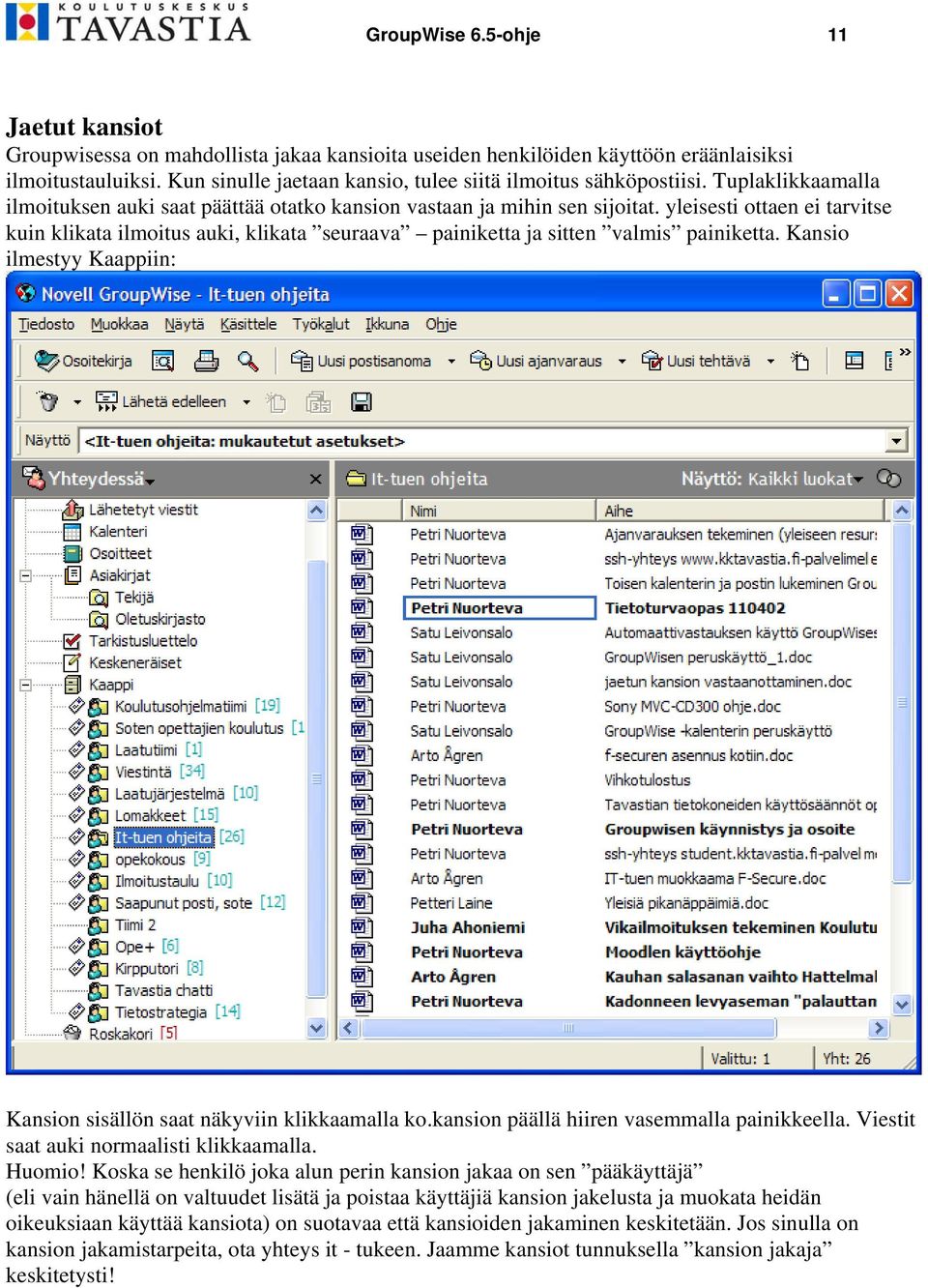Open Ilmoitustaulu shared folder
The height and width of the screenshot is (1288, 928).
[157, 881]
